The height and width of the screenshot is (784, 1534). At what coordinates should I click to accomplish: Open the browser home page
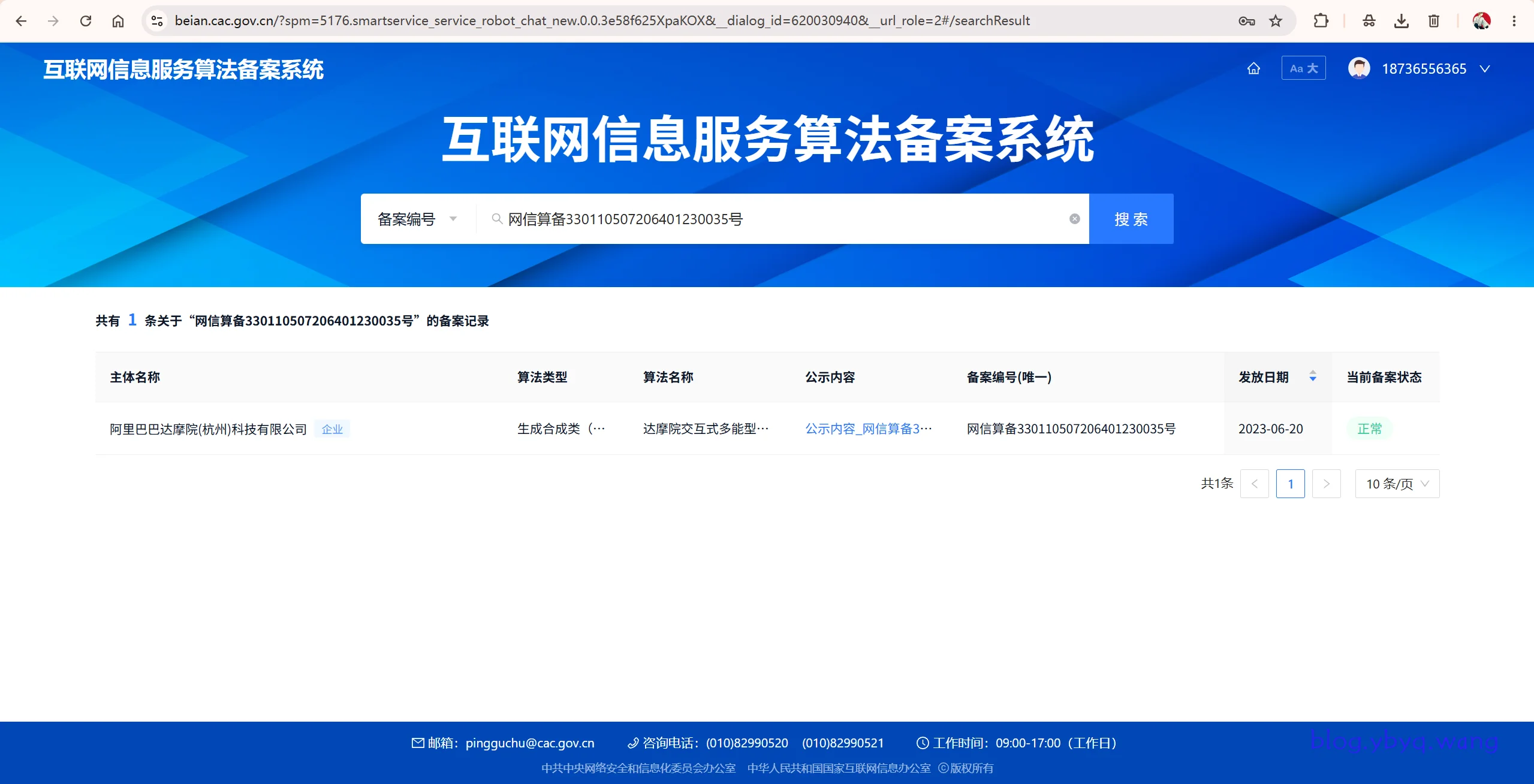(x=118, y=21)
